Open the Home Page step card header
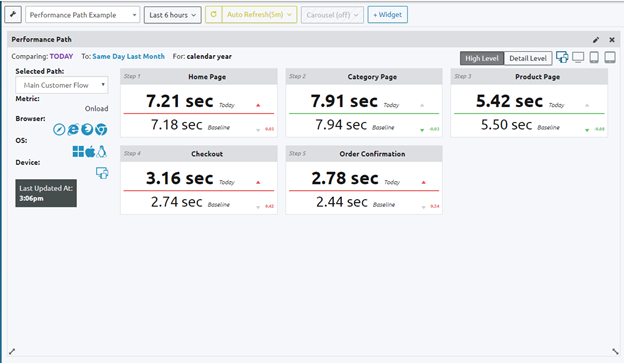624x363 pixels. (199, 76)
